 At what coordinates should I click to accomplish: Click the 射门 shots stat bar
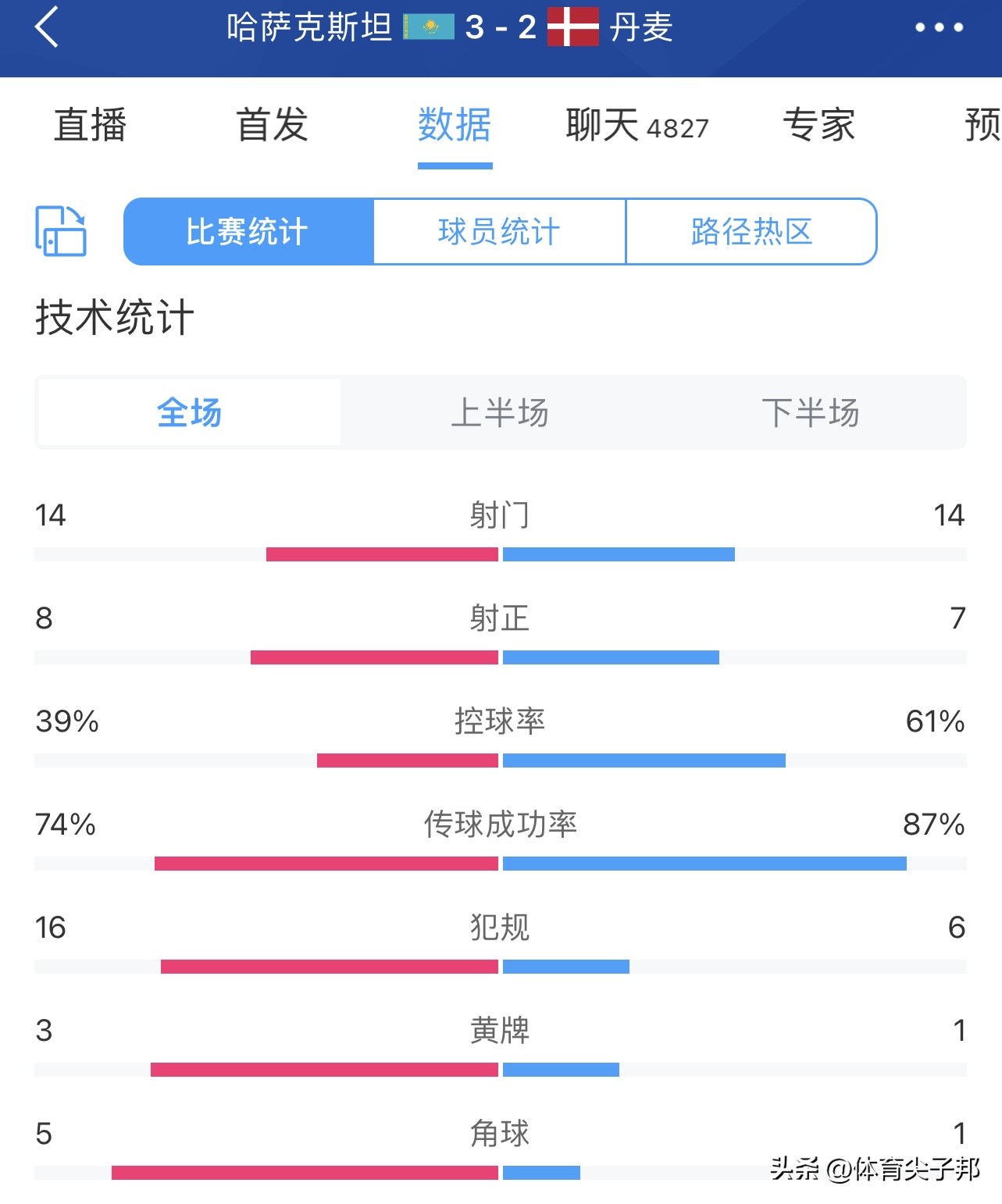click(501, 554)
